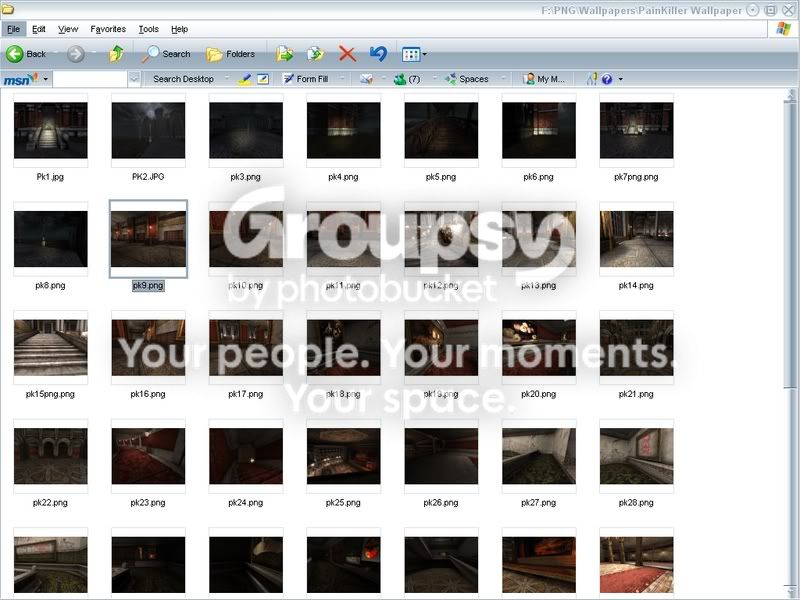Go up one folder level

[116, 54]
